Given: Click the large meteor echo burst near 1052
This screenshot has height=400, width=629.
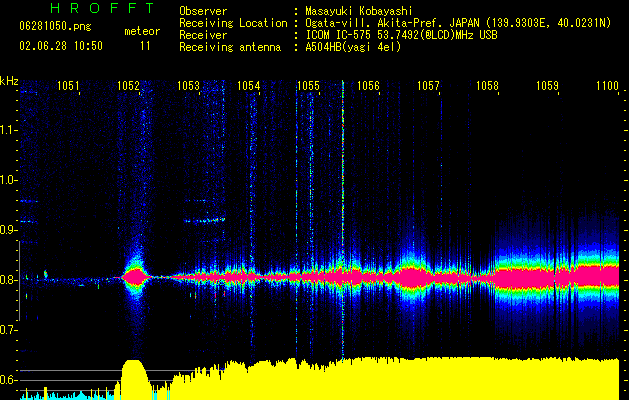Looking at the screenshot, I should pyautogui.click(x=136, y=277).
